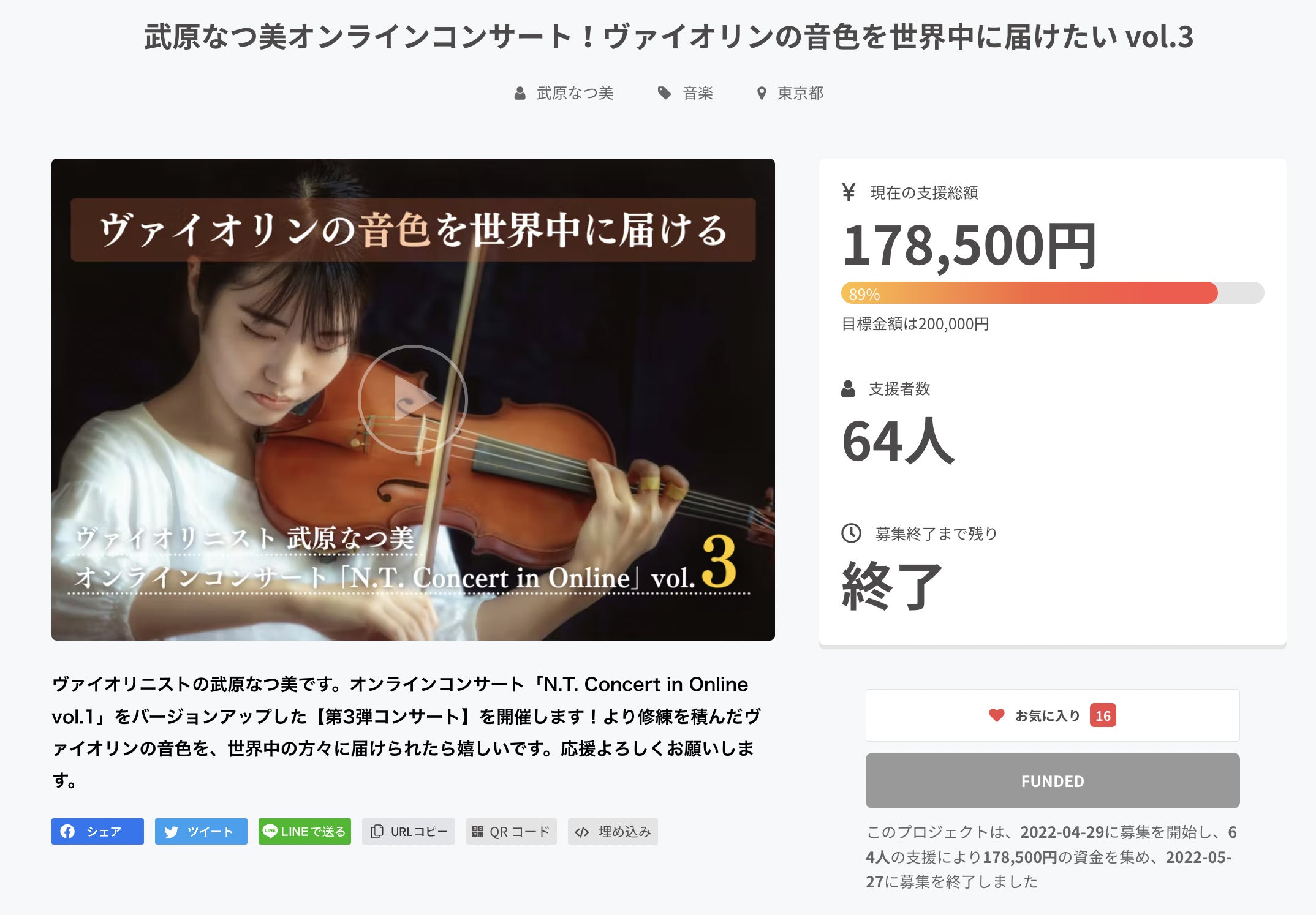
Task: Click the favorites count badge 16
Action: pos(1103,715)
